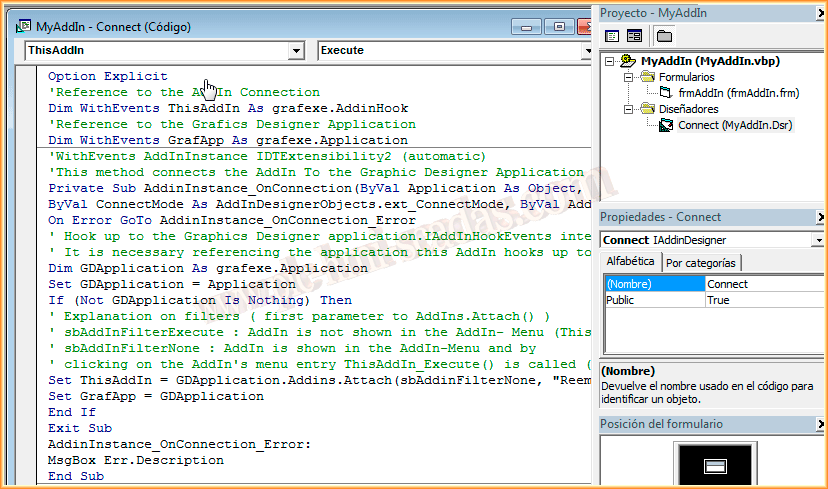
Task: Open the Execute procedure dropdown
Action: click(586, 50)
